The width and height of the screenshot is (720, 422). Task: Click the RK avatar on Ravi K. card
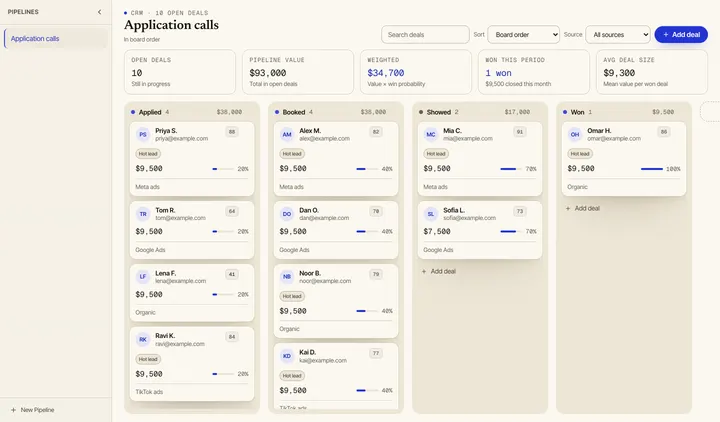pyautogui.click(x=143, y=339)
